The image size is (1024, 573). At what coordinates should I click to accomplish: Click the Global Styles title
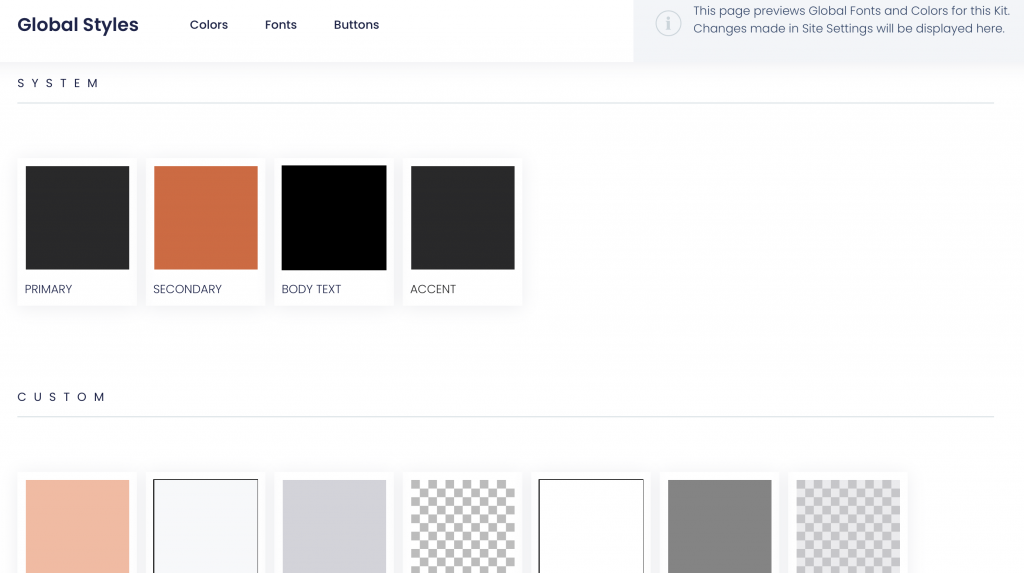coord(78,25)
